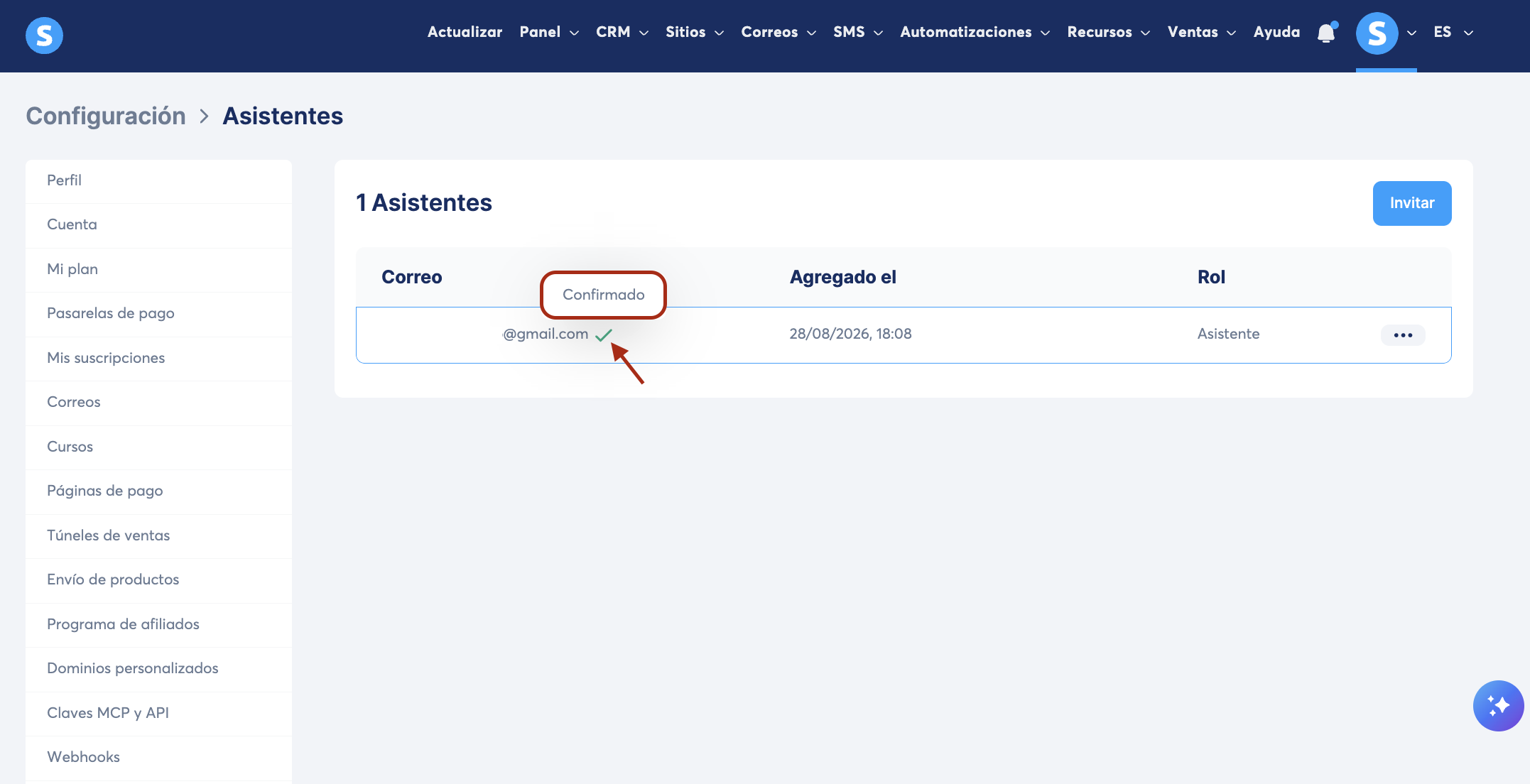Select the assistant gmail.com row
Image resolution: width=1530 pixels, height=784 pixels.
click(x=903, y=334)
